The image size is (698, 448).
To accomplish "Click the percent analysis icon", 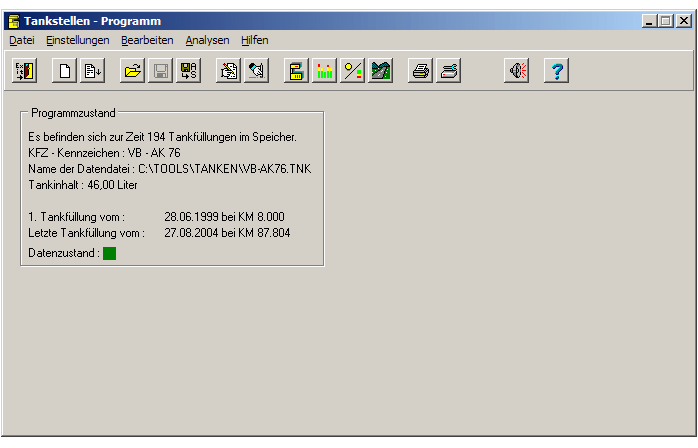I will 352,71.
